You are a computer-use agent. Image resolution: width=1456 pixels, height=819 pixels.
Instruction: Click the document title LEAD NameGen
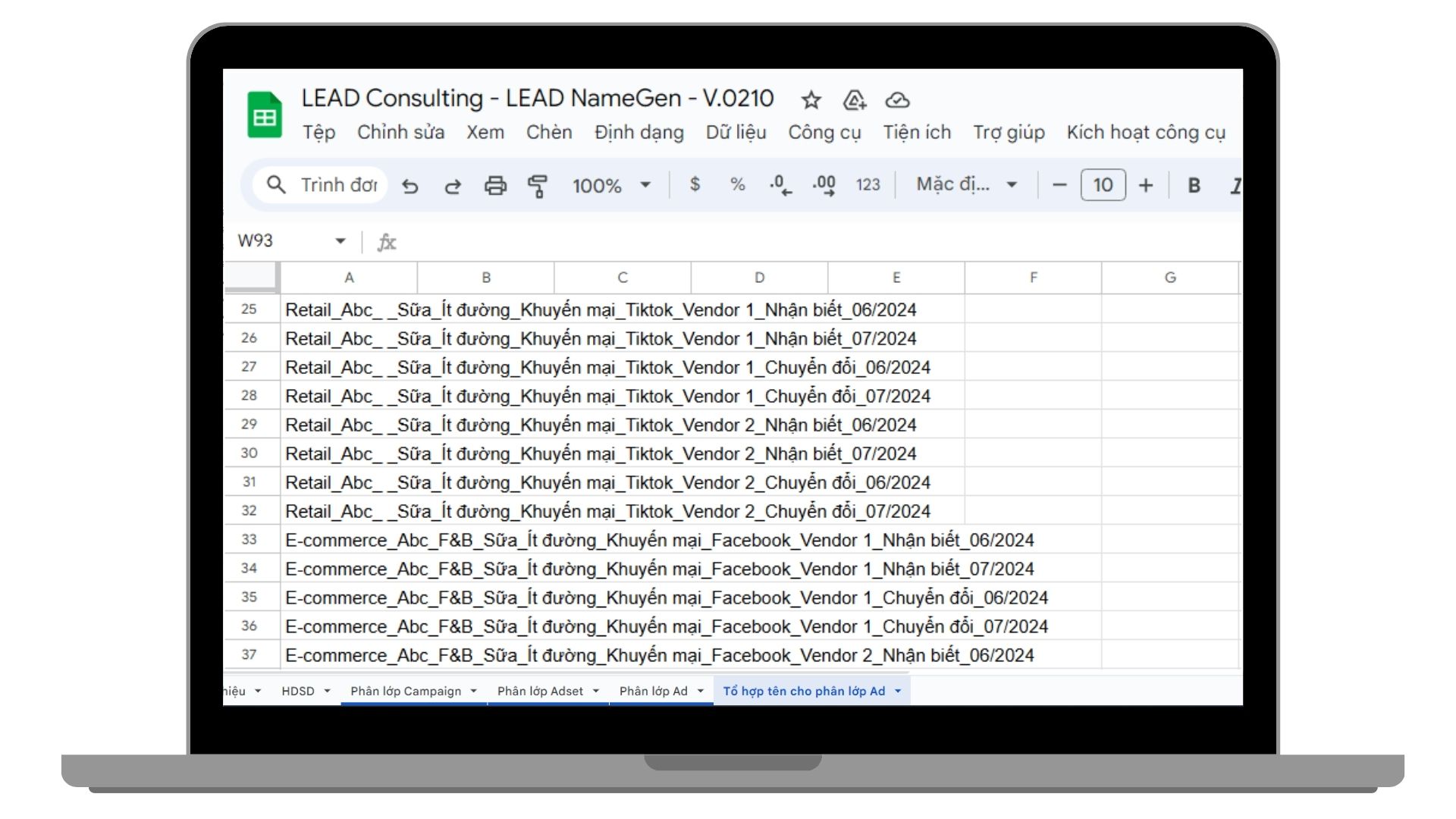(x=538, y=99)
